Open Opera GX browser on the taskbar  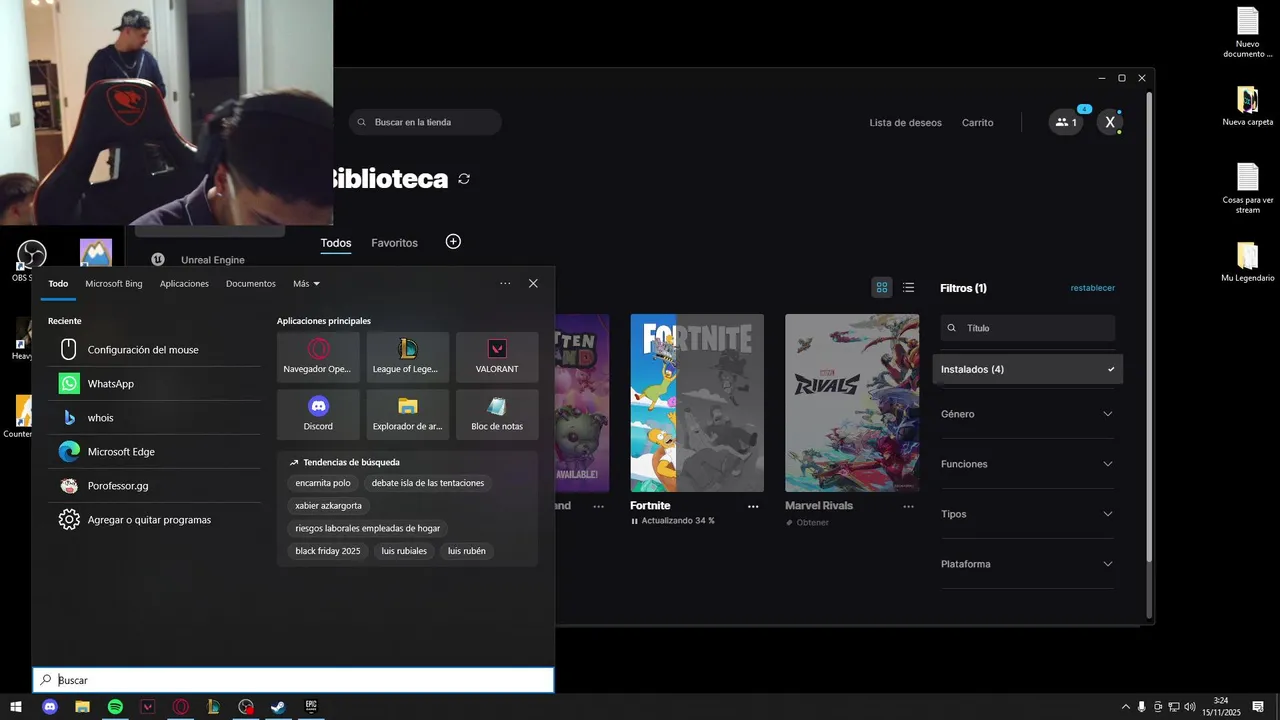point(181,707)
